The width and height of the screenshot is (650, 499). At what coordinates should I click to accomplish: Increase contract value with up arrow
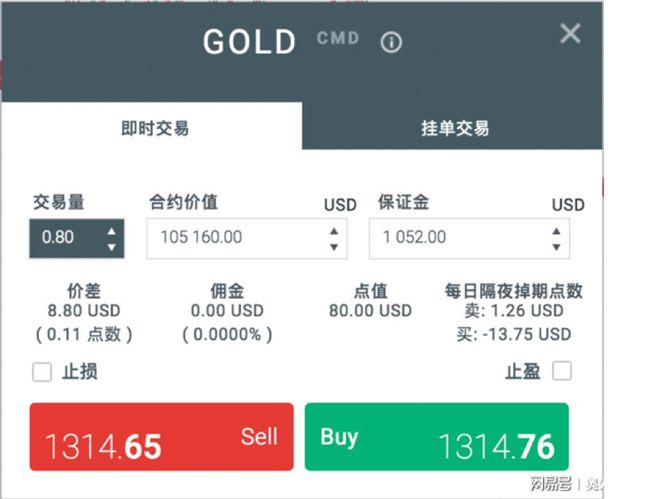[334, 231]
